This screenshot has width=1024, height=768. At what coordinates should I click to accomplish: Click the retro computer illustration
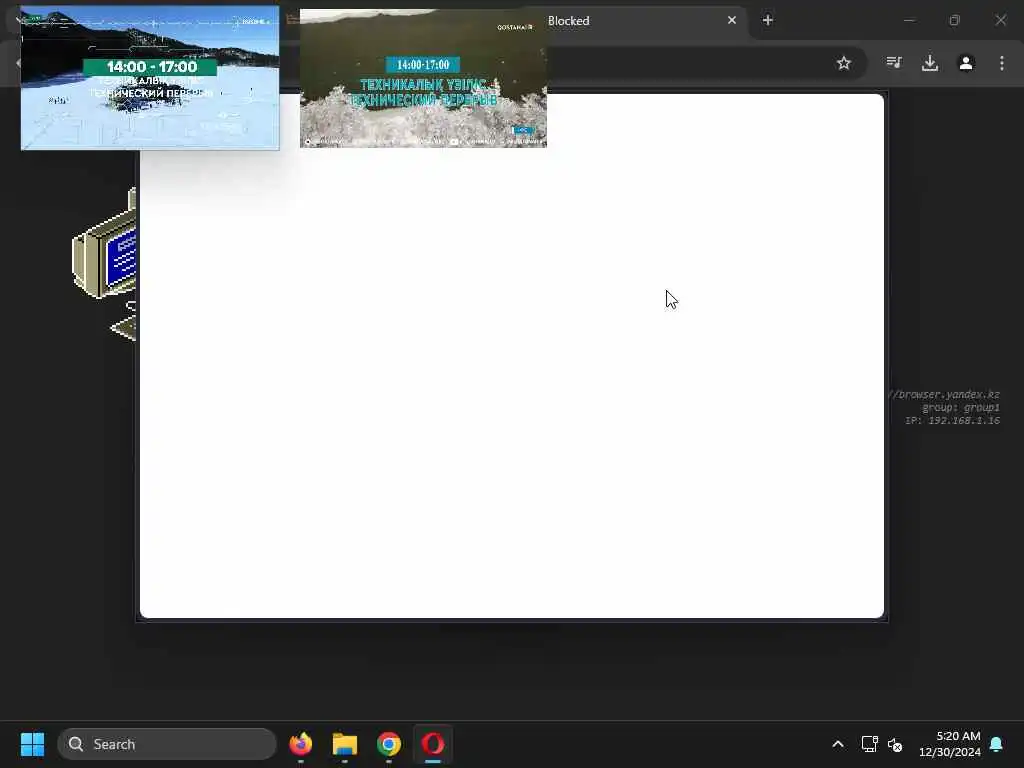click(104, 263)
